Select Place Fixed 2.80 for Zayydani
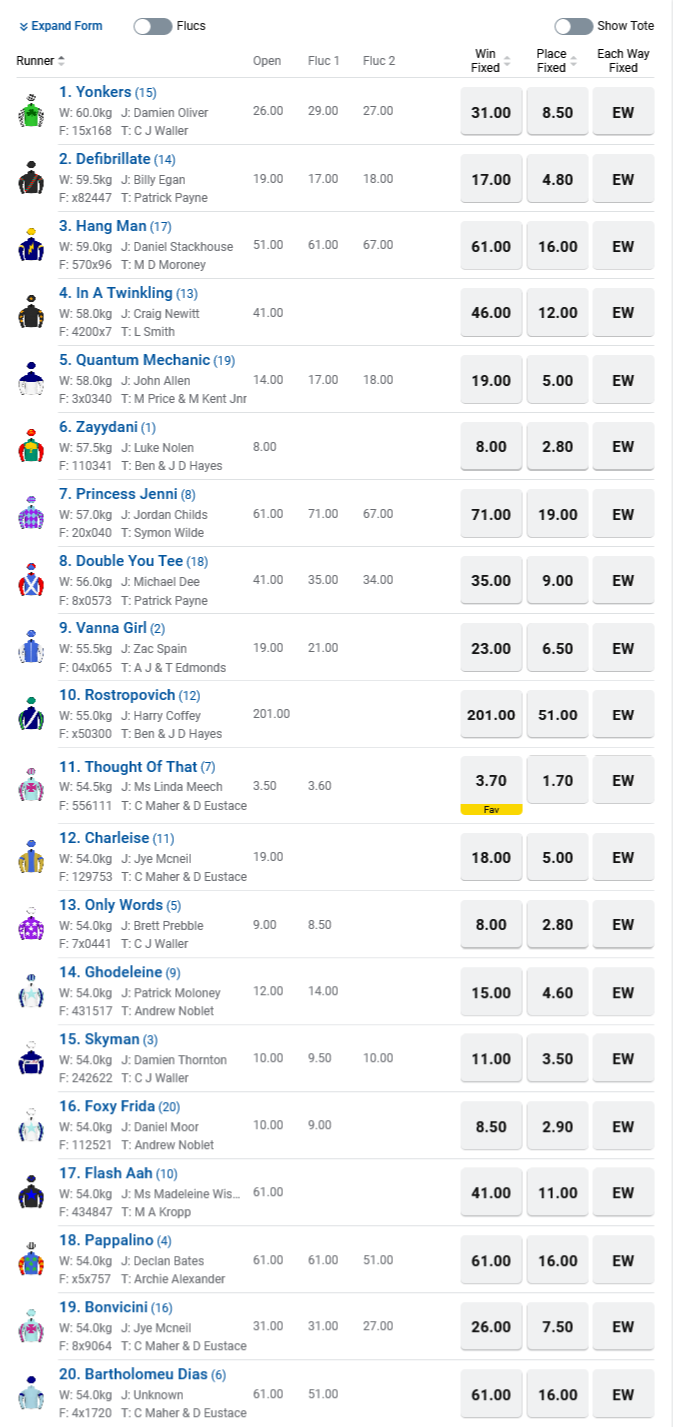Screen dimensions: 673x1427 coord(557,447)
